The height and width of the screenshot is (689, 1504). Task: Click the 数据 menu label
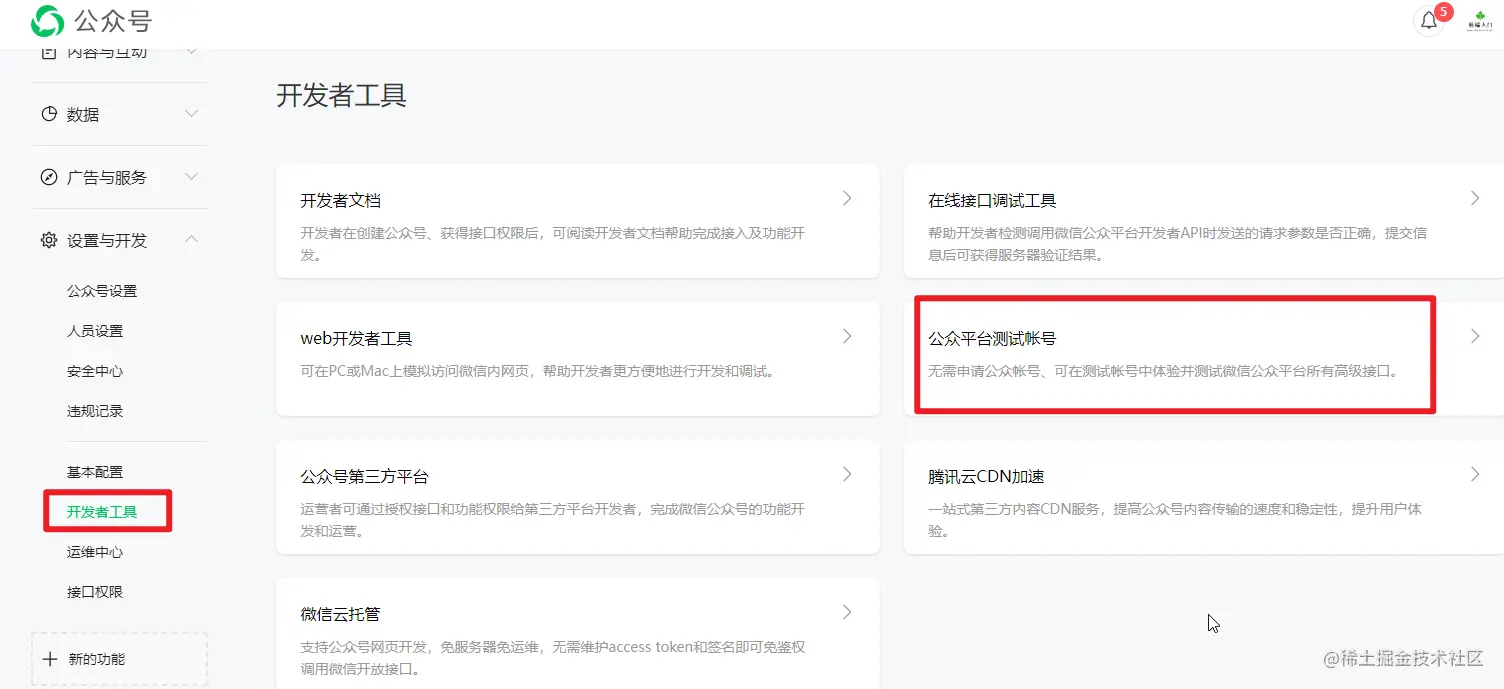click(83, 115)
